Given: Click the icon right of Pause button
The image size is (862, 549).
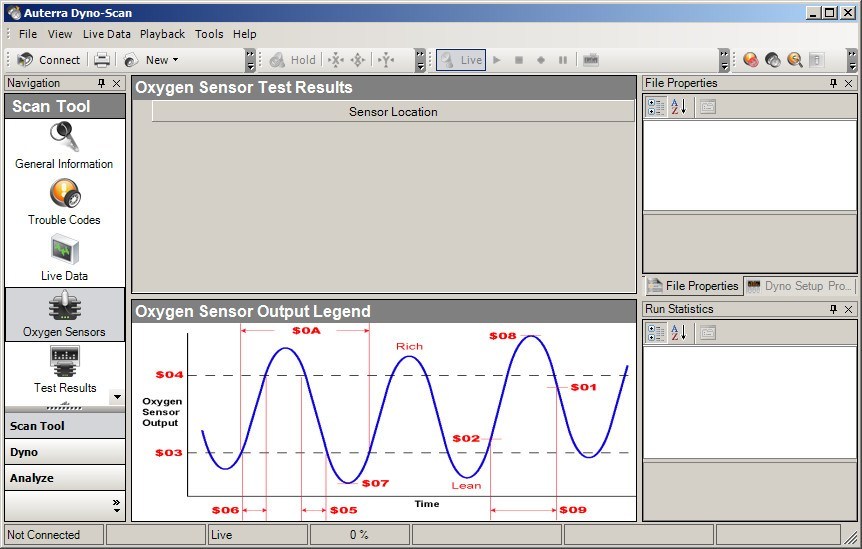Looking at the screenshot, I should 591,60.
